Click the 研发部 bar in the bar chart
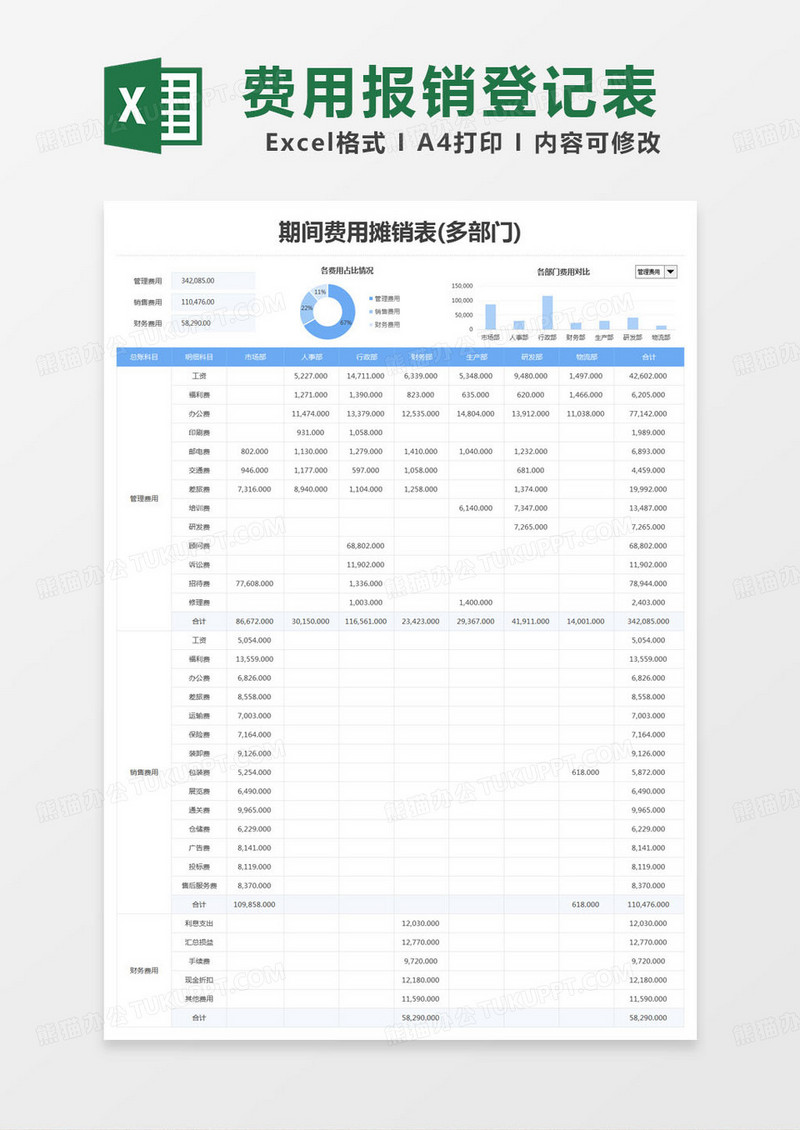 632,323
